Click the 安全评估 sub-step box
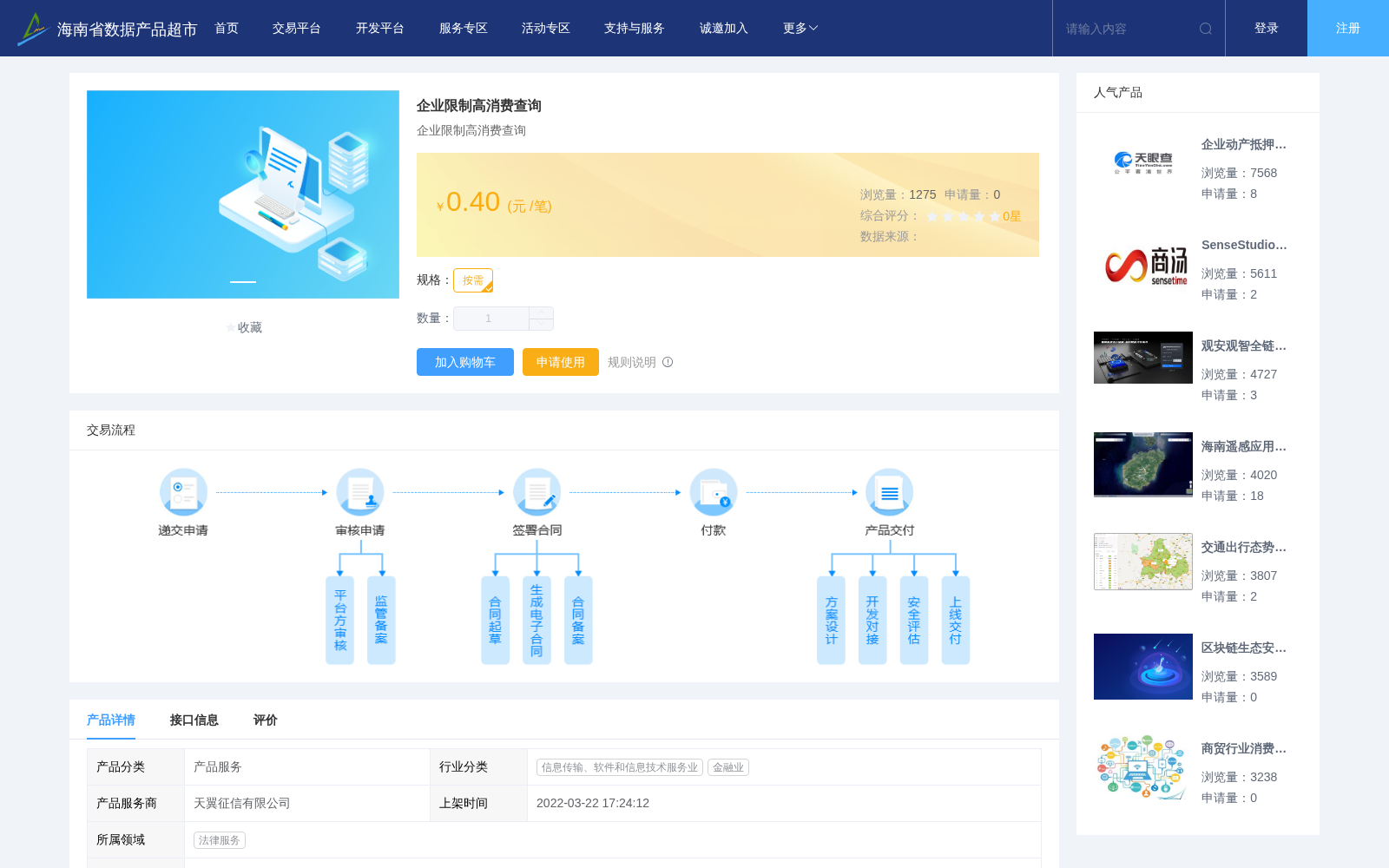 click(x=914, y=621)
